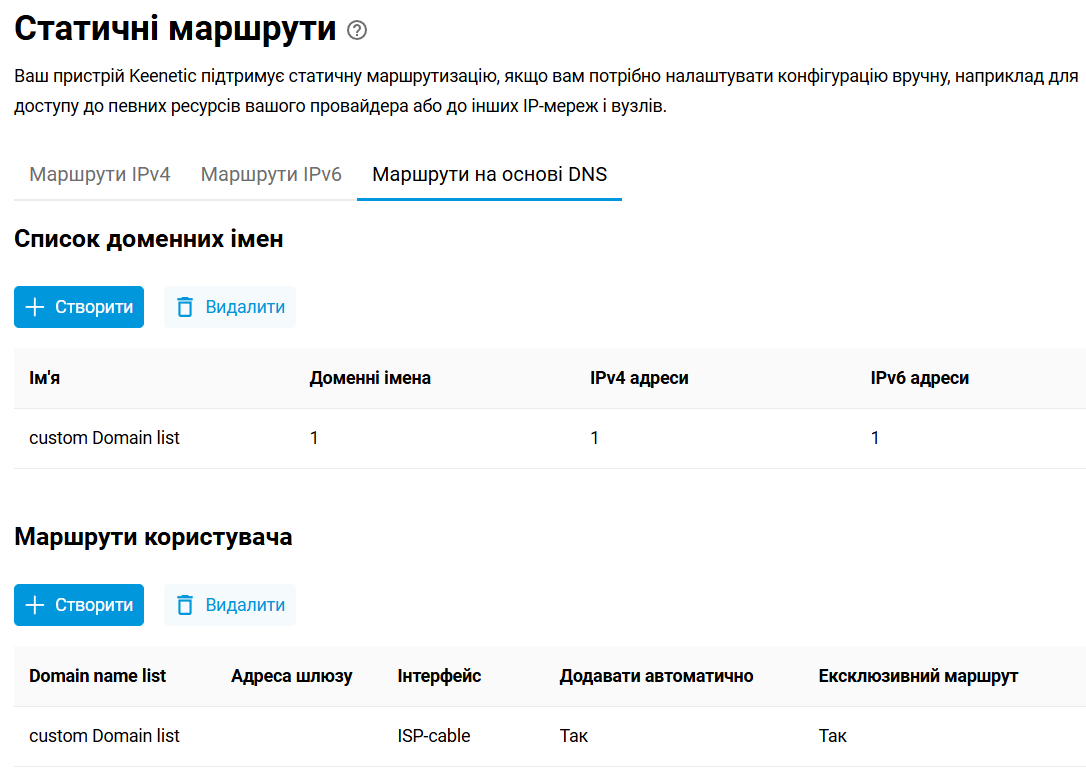Click the ISP-cable interface cell
The height and width of the screenshot is (782, 1086).
point(434,736)
